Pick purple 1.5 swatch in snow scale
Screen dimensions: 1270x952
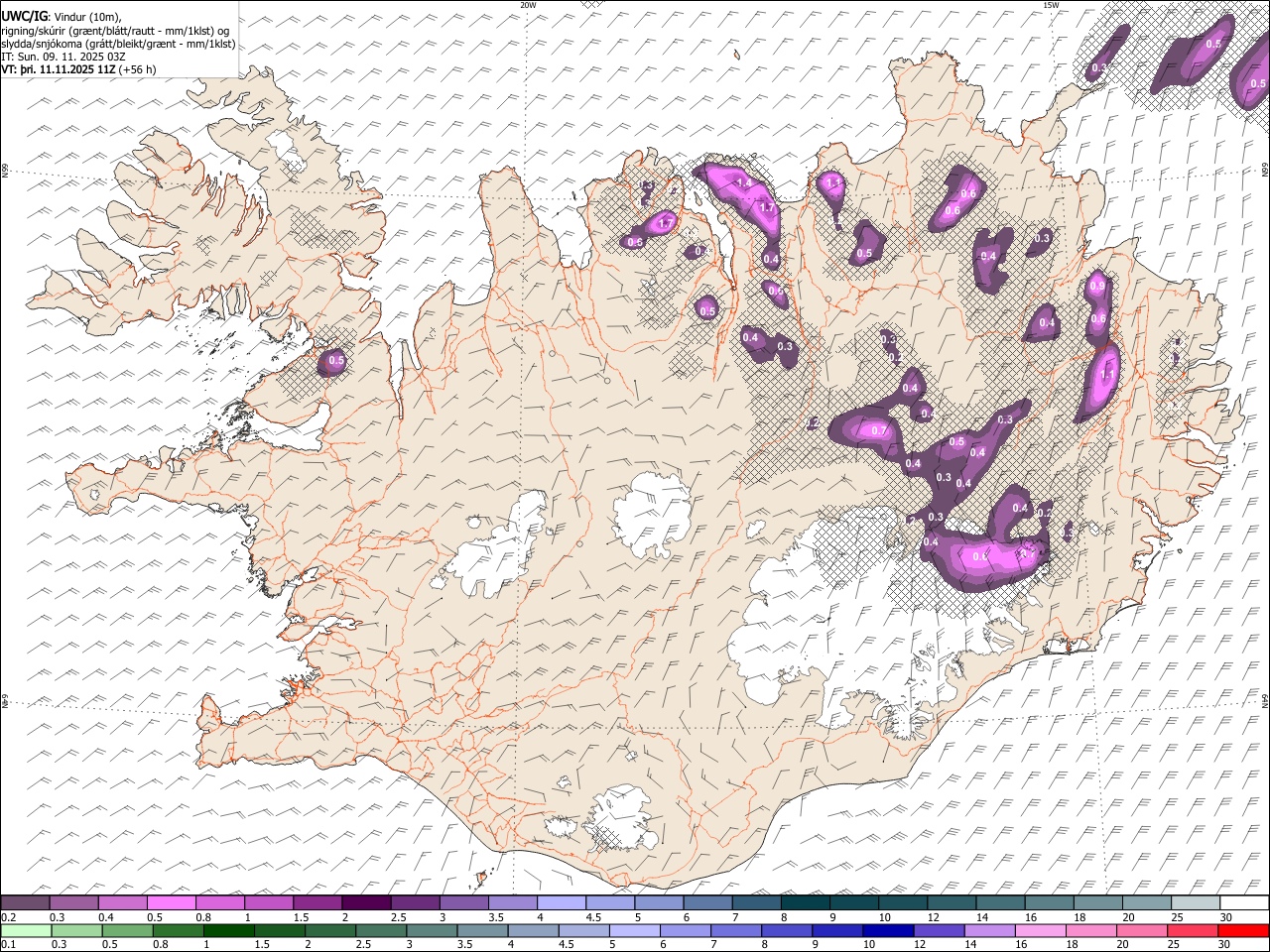click(317, 903)
